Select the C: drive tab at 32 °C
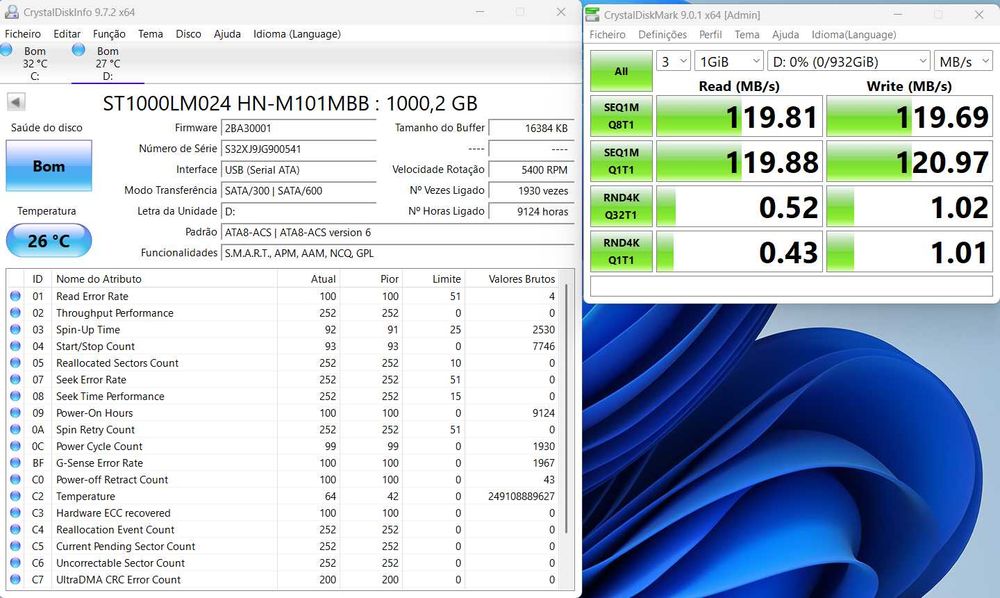1000x598 pixels. tap(35, 63)
